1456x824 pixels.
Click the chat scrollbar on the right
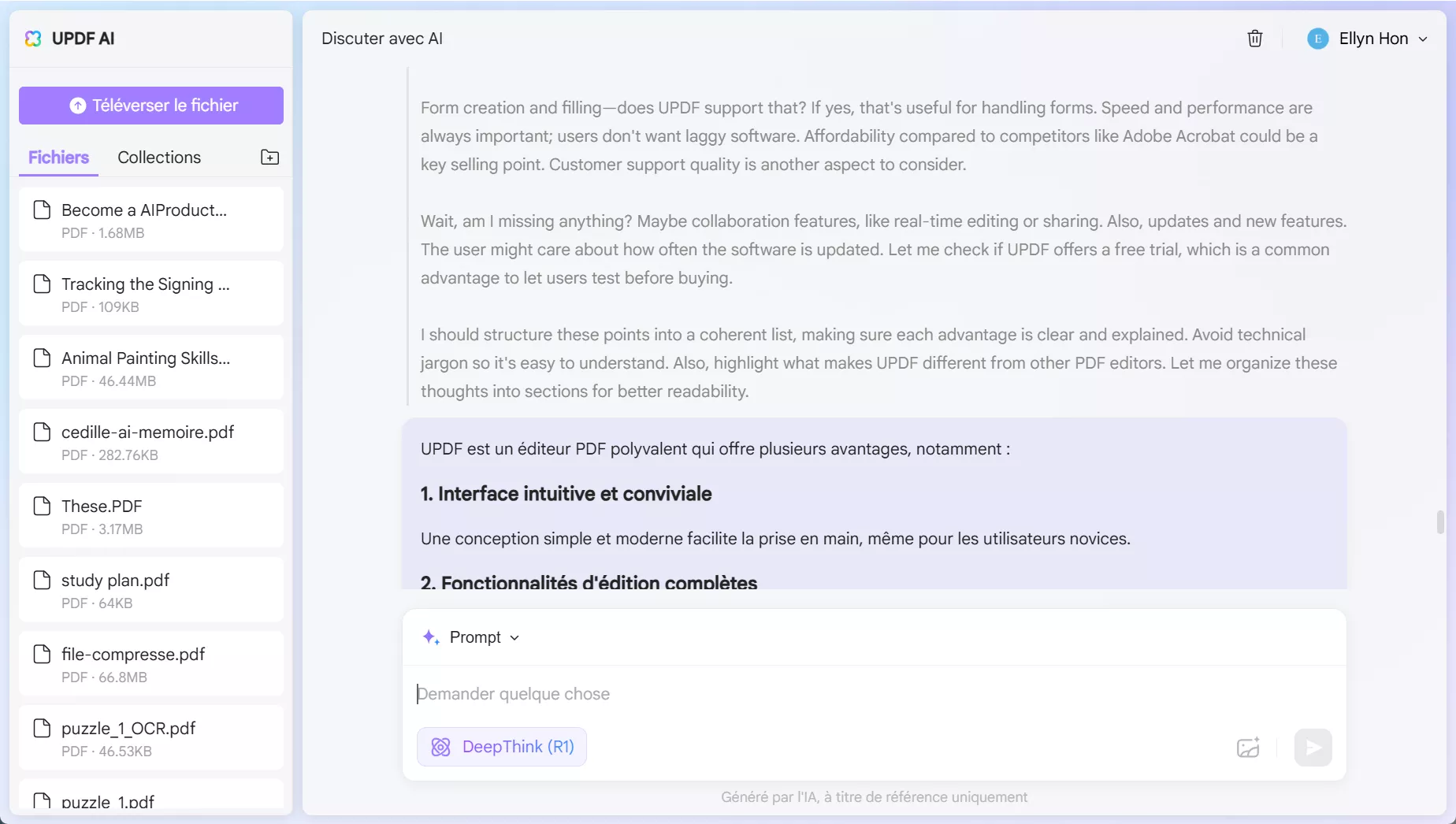(1440, 521)
